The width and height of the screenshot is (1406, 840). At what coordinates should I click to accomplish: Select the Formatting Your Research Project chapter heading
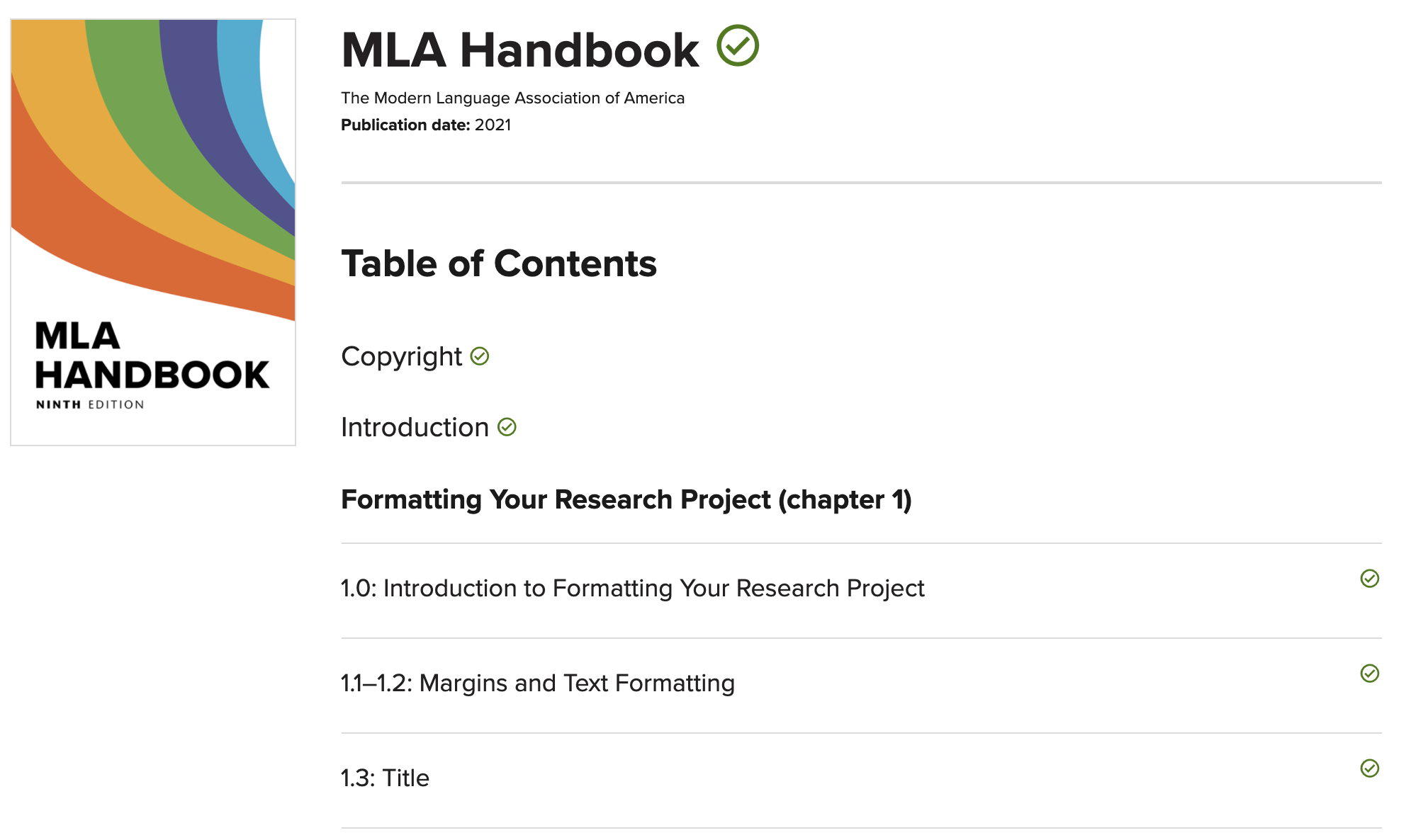626,499
